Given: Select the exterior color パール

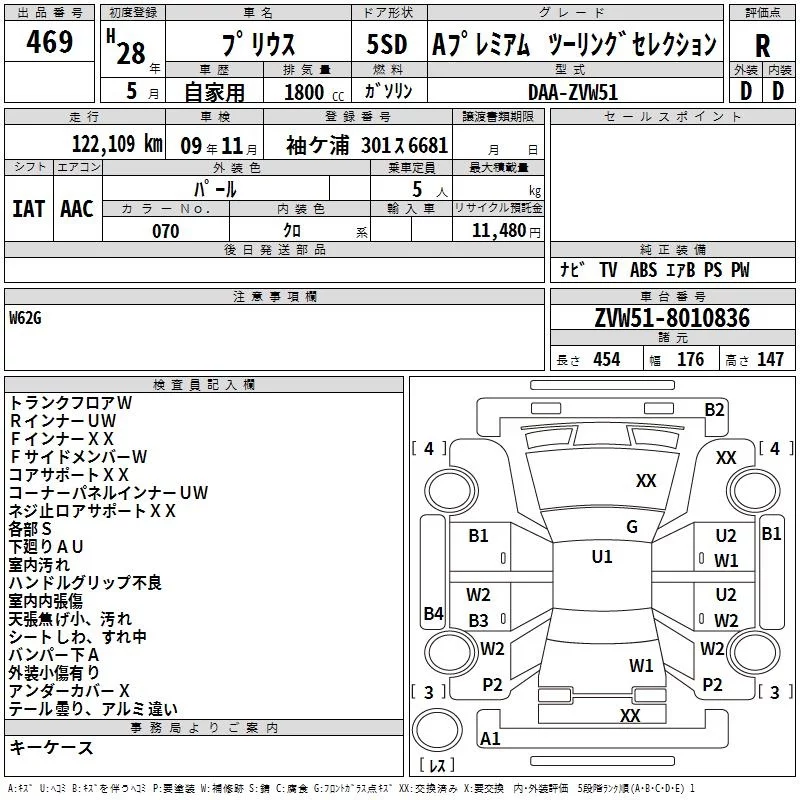Looking at the screenshot, I should 215,189.
